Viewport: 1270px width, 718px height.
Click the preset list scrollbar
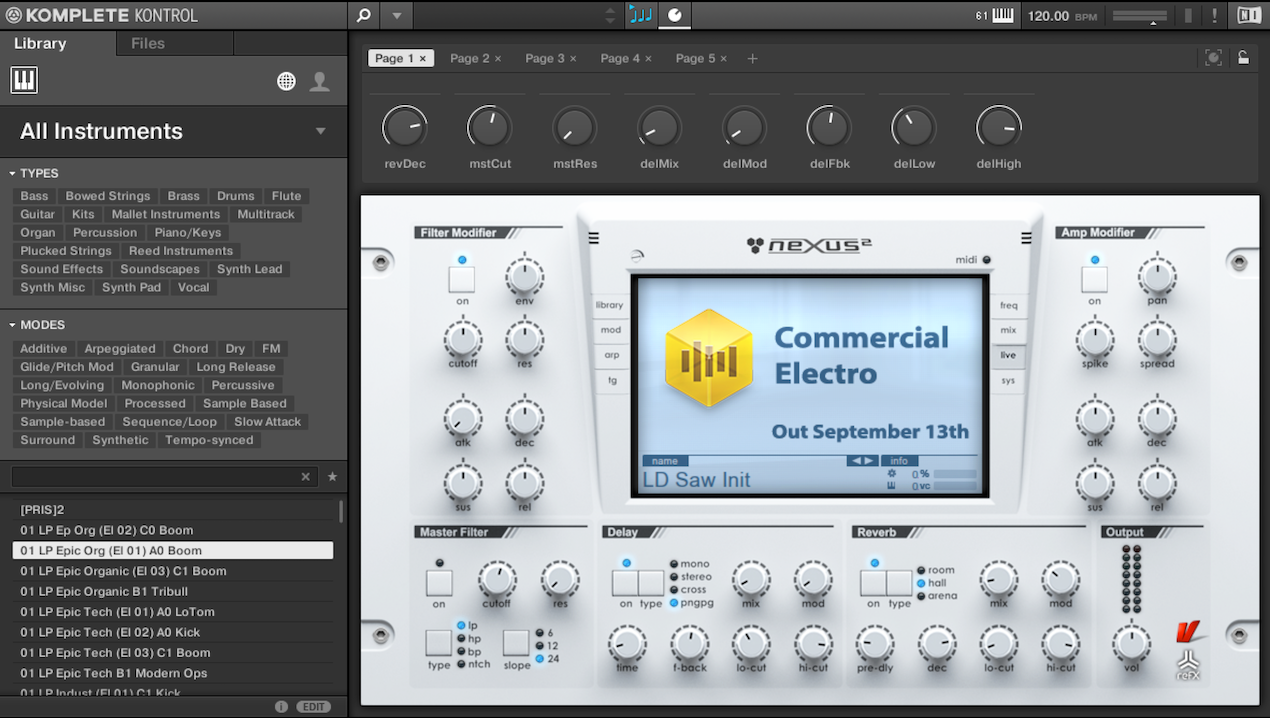341,512
